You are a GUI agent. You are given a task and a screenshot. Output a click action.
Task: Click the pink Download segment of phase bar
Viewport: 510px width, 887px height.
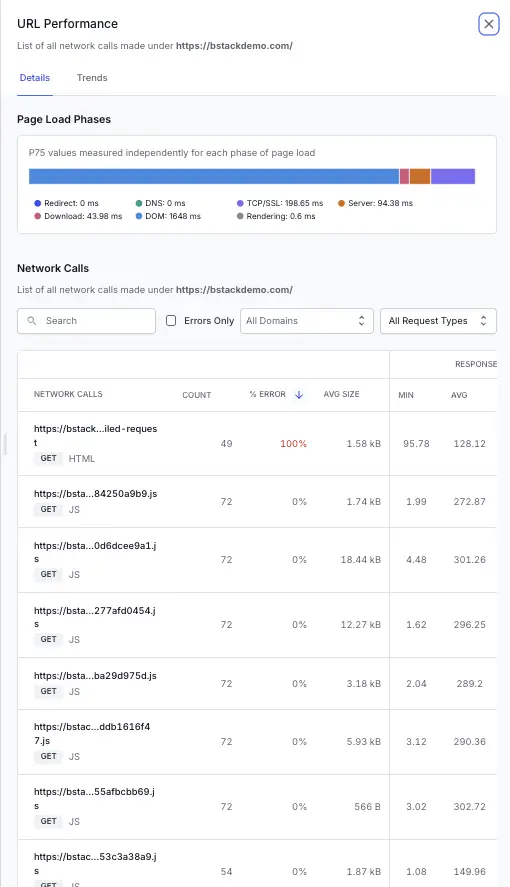click(404, 176)
